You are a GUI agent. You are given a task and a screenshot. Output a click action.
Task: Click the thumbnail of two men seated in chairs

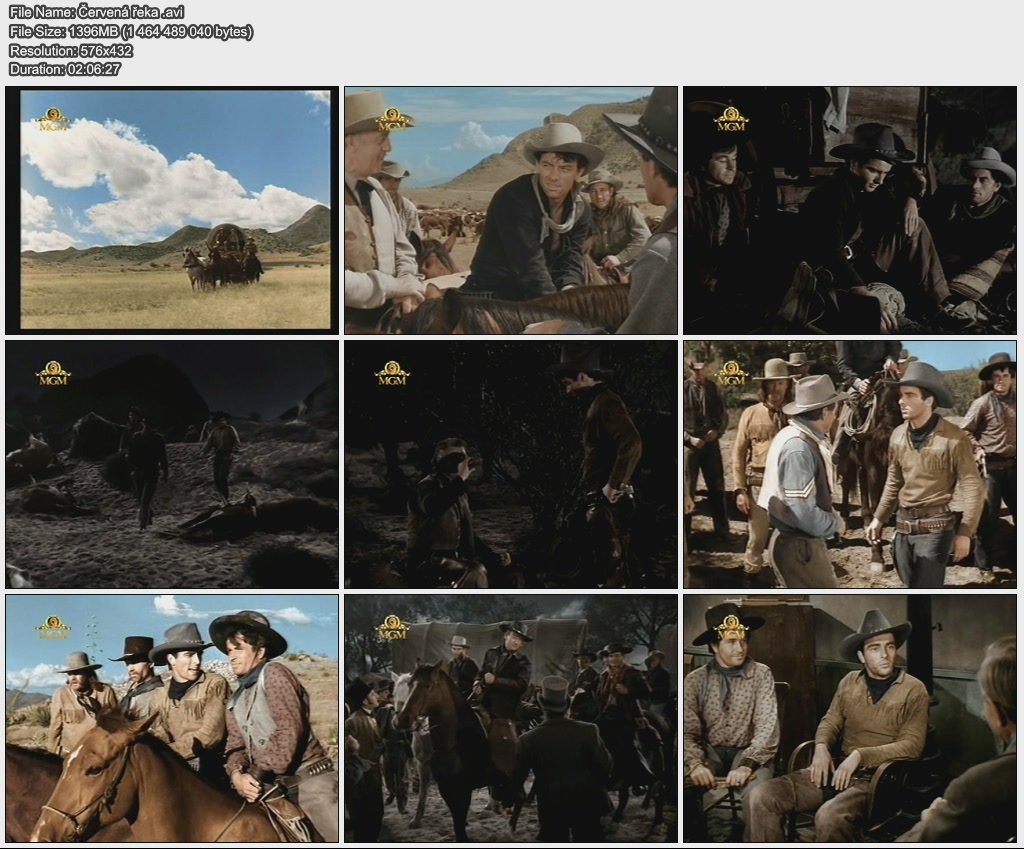coord(850,718)
